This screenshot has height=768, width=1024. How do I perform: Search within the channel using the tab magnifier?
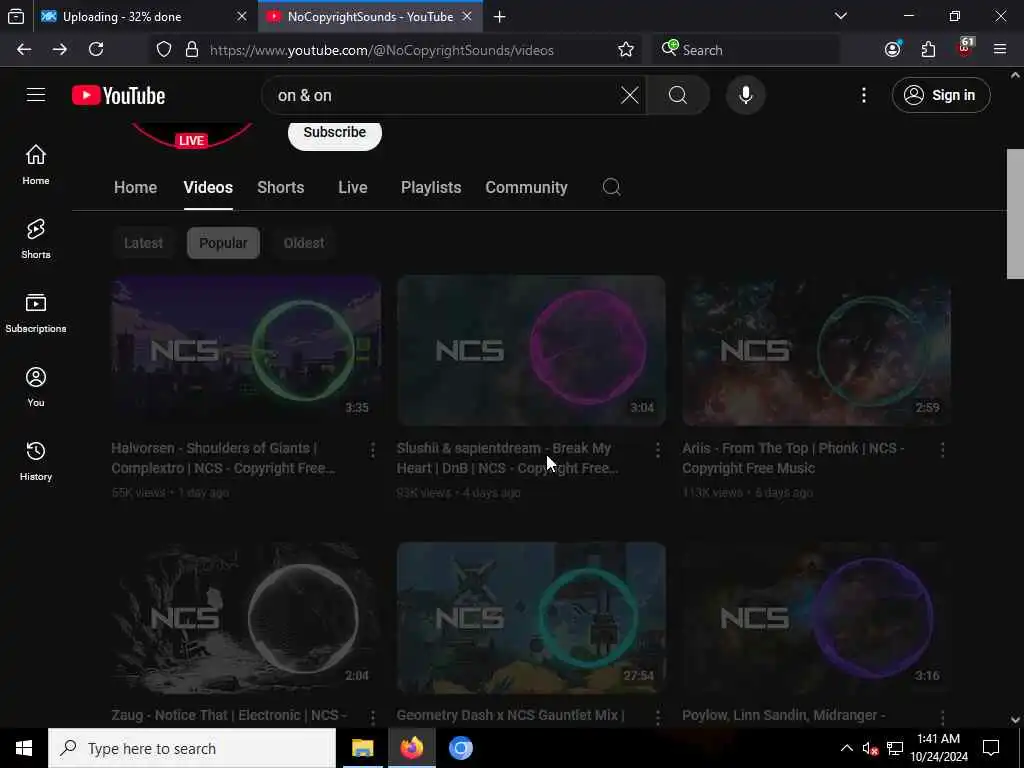point(611,187)
